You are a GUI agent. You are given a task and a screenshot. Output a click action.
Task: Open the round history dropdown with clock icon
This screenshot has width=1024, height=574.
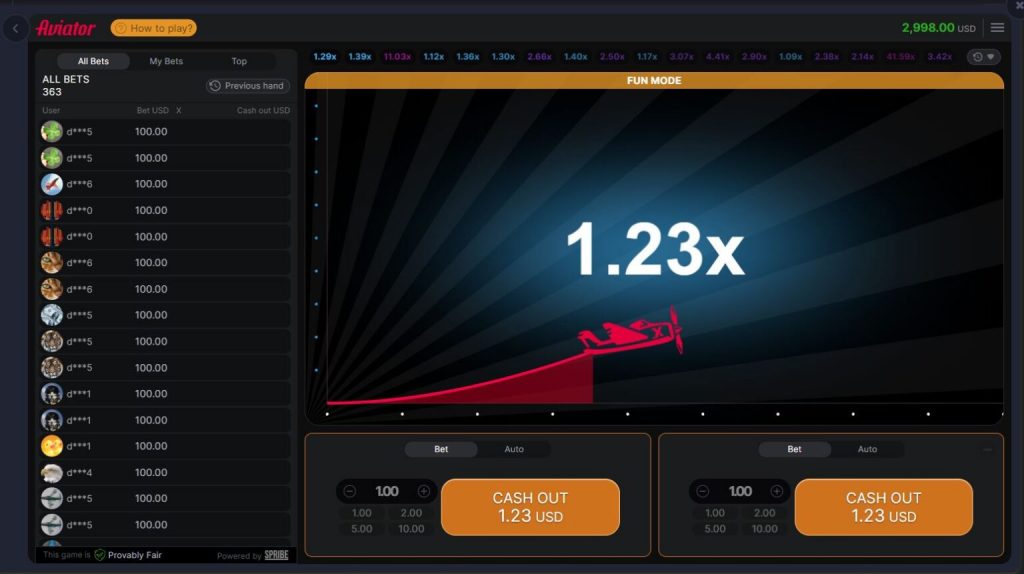click(984, 57)
